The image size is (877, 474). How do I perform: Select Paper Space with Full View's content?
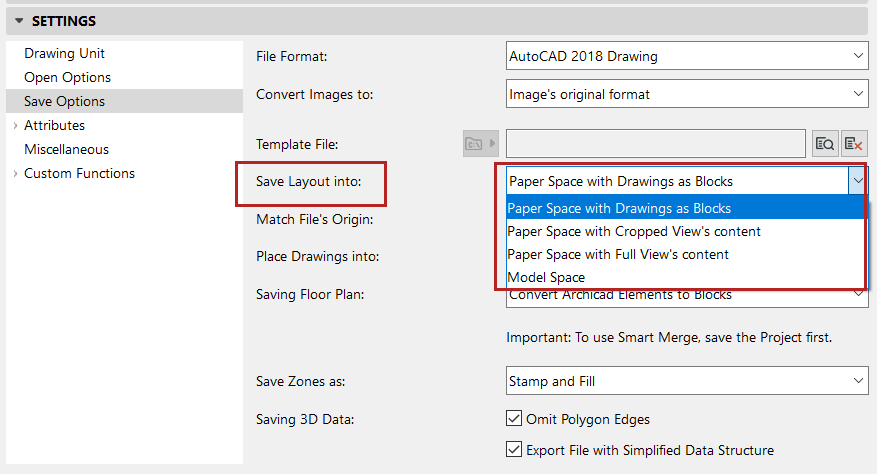coord(618,254)
